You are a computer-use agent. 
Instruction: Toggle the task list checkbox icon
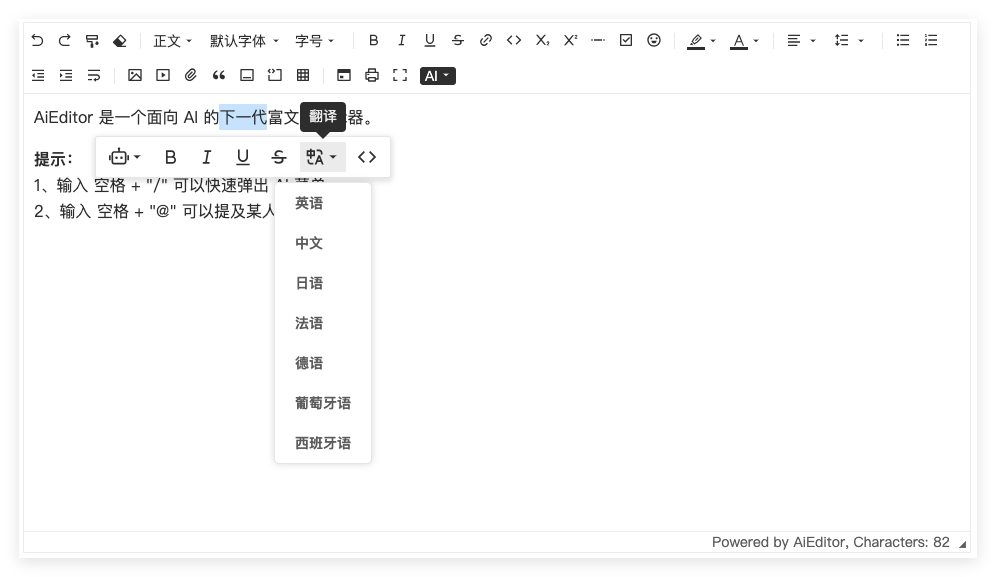click(x=626, y=41)
